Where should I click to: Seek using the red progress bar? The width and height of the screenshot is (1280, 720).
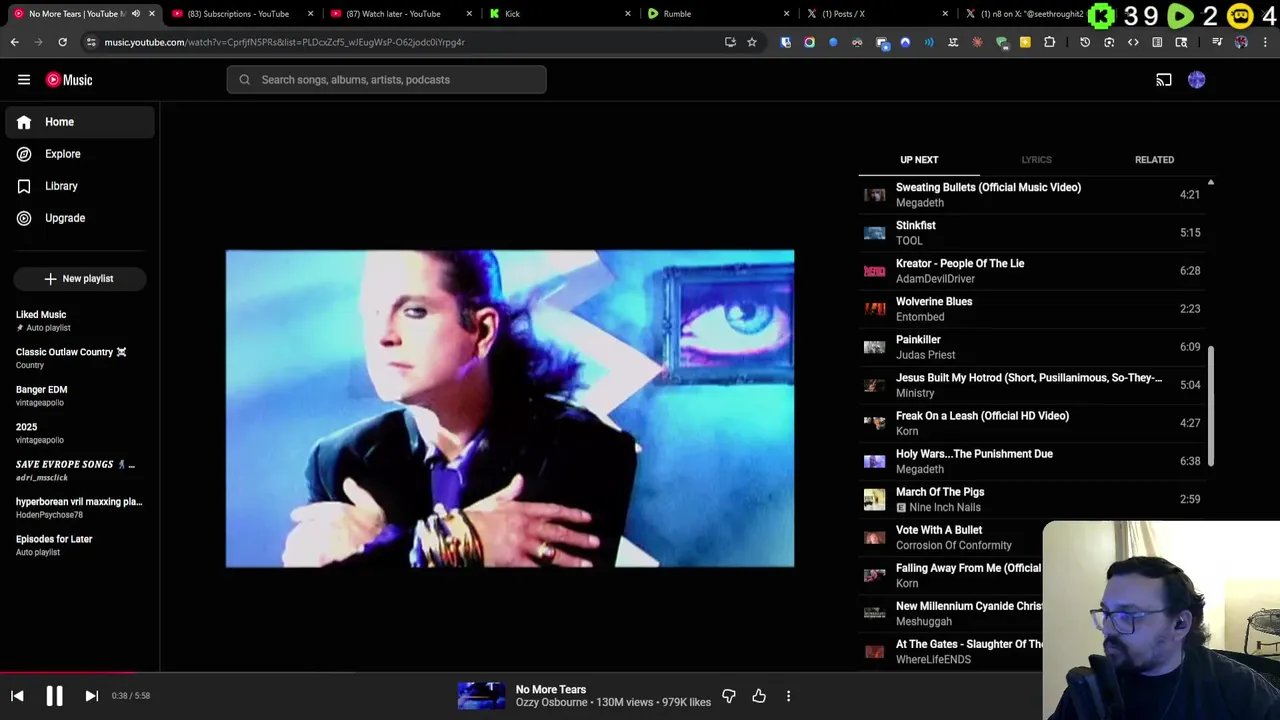tap(68, 673)
